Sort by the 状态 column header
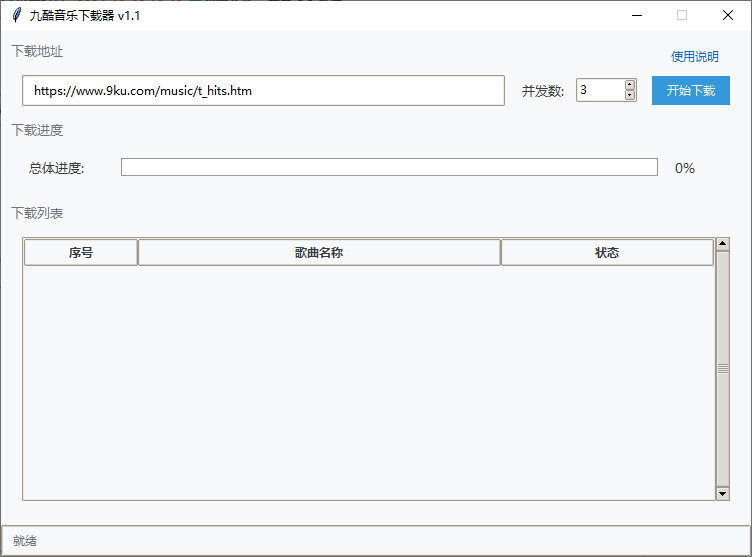Image resolution: width=752 pixels, height=557 pixels. 607,252
